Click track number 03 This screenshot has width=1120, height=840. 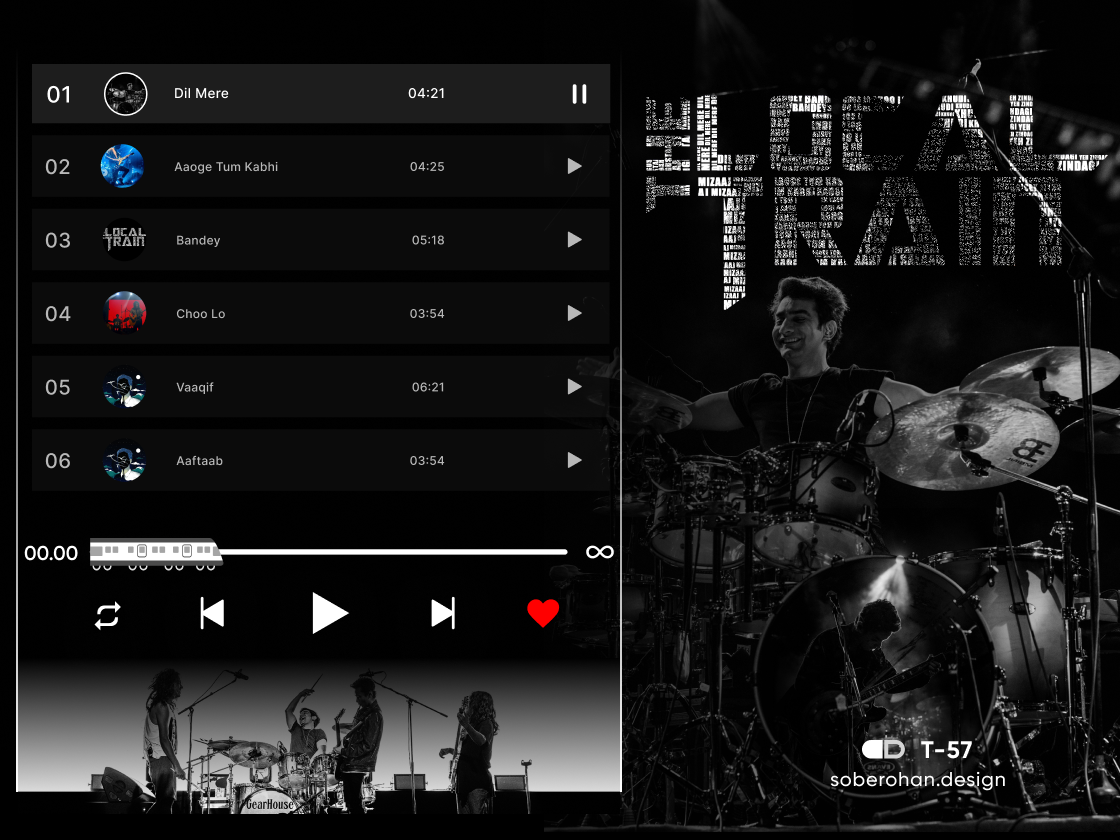point(58,241)
